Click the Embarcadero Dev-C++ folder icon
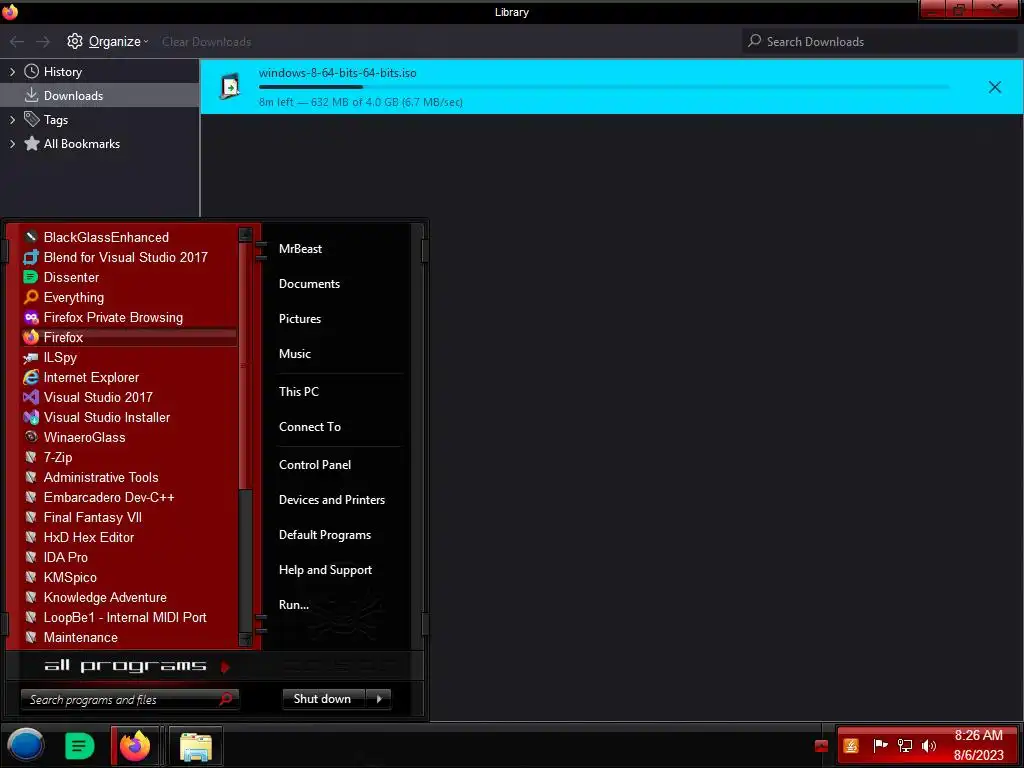1024x768 pixels. click(x=31, y=497)
